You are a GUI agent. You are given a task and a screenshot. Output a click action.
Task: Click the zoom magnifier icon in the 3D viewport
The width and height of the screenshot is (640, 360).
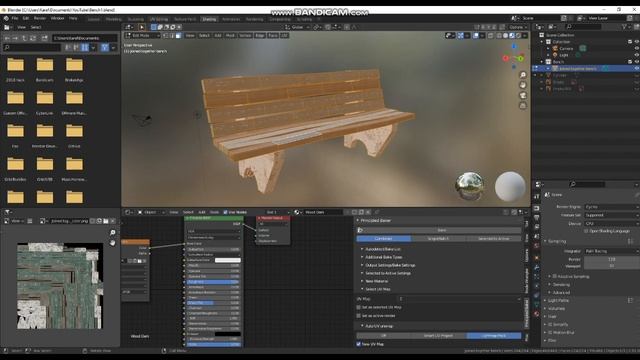pyautogui.click(x=522, y=75)
